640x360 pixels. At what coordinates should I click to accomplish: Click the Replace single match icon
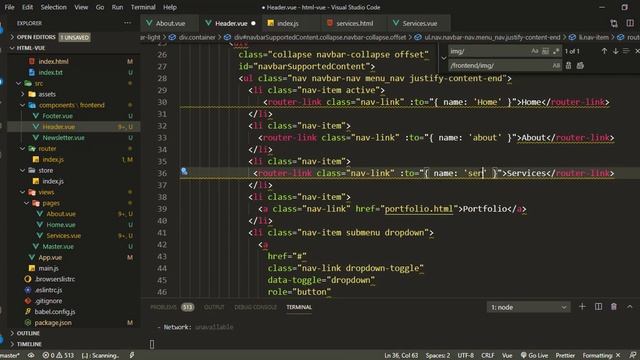point(568,65)
